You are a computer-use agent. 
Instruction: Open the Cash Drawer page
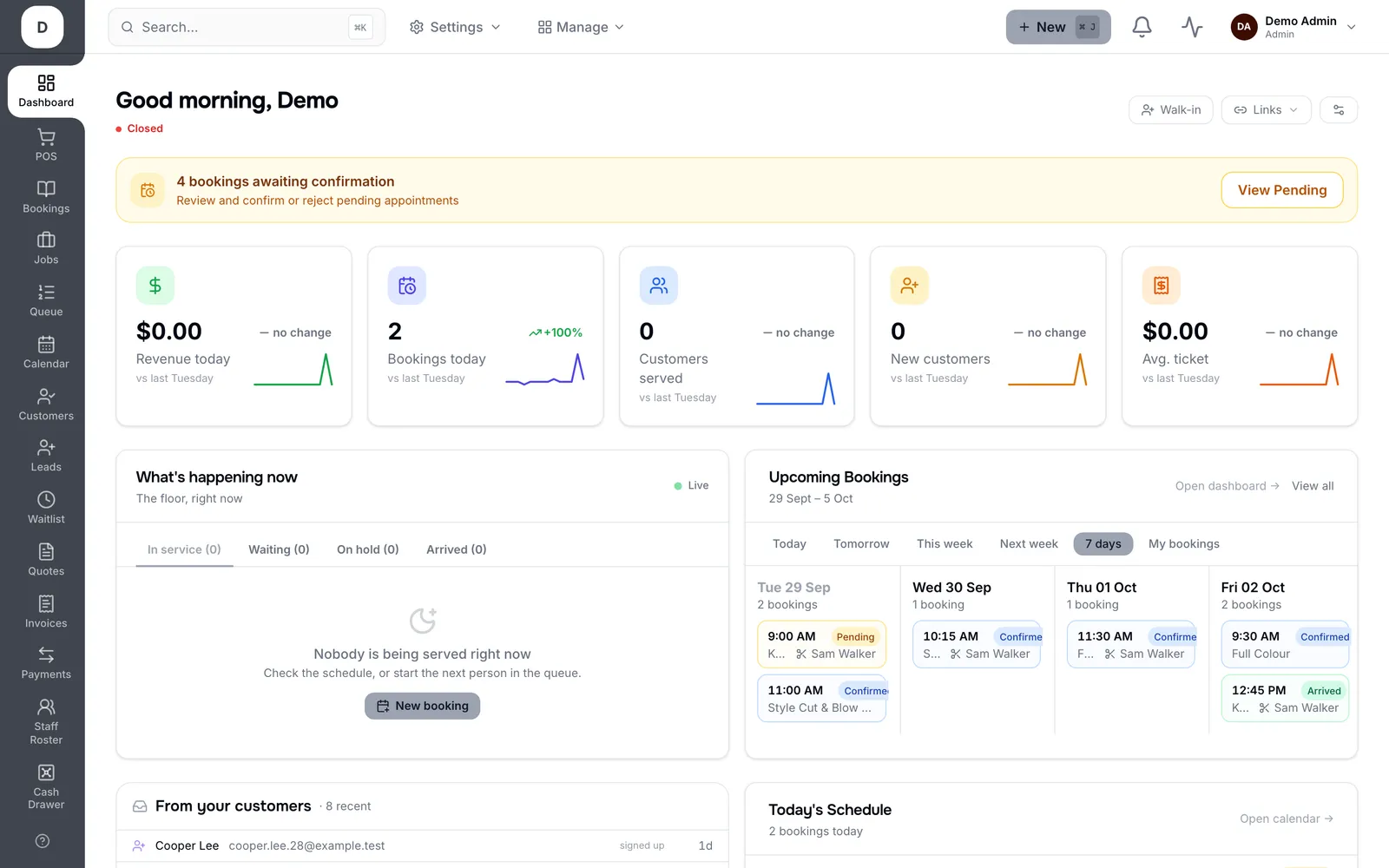click(x=46, y=786)
